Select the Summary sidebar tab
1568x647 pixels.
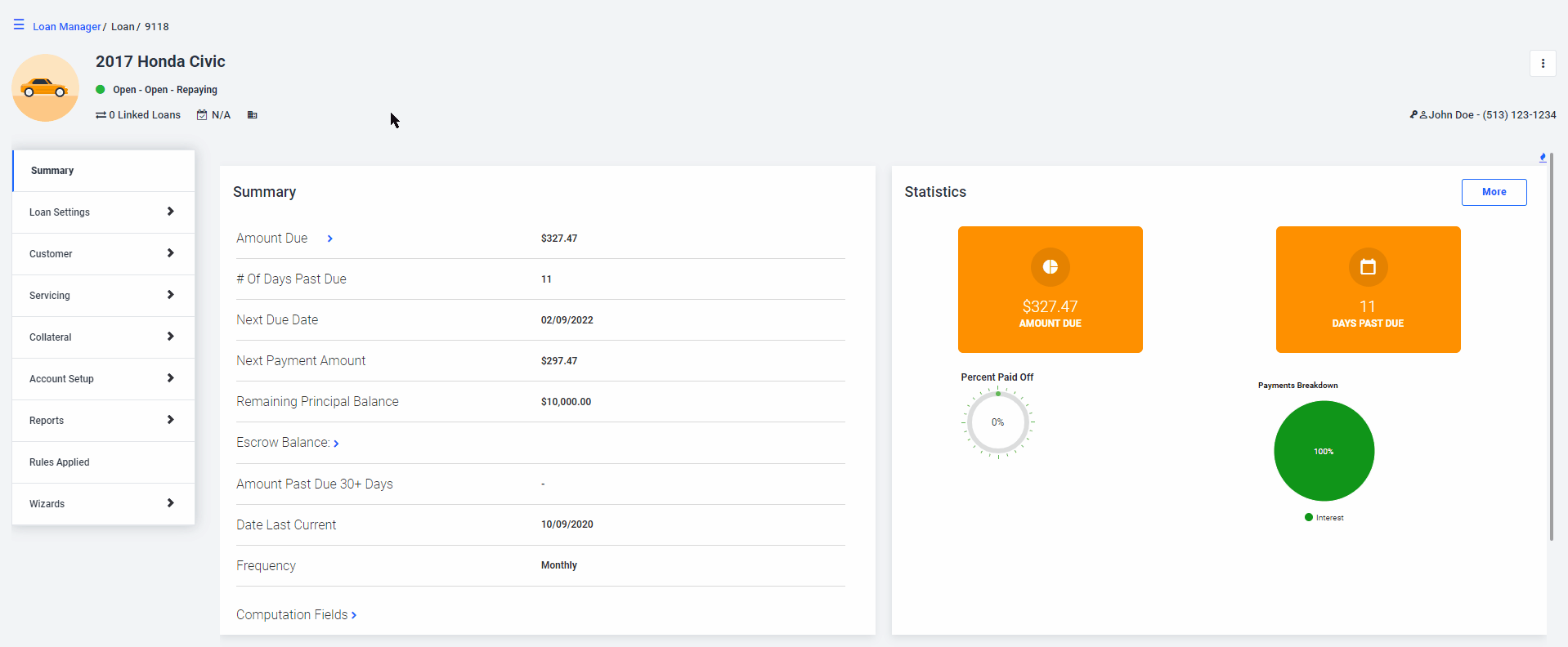pyautogui.click(x=104, y=171)
